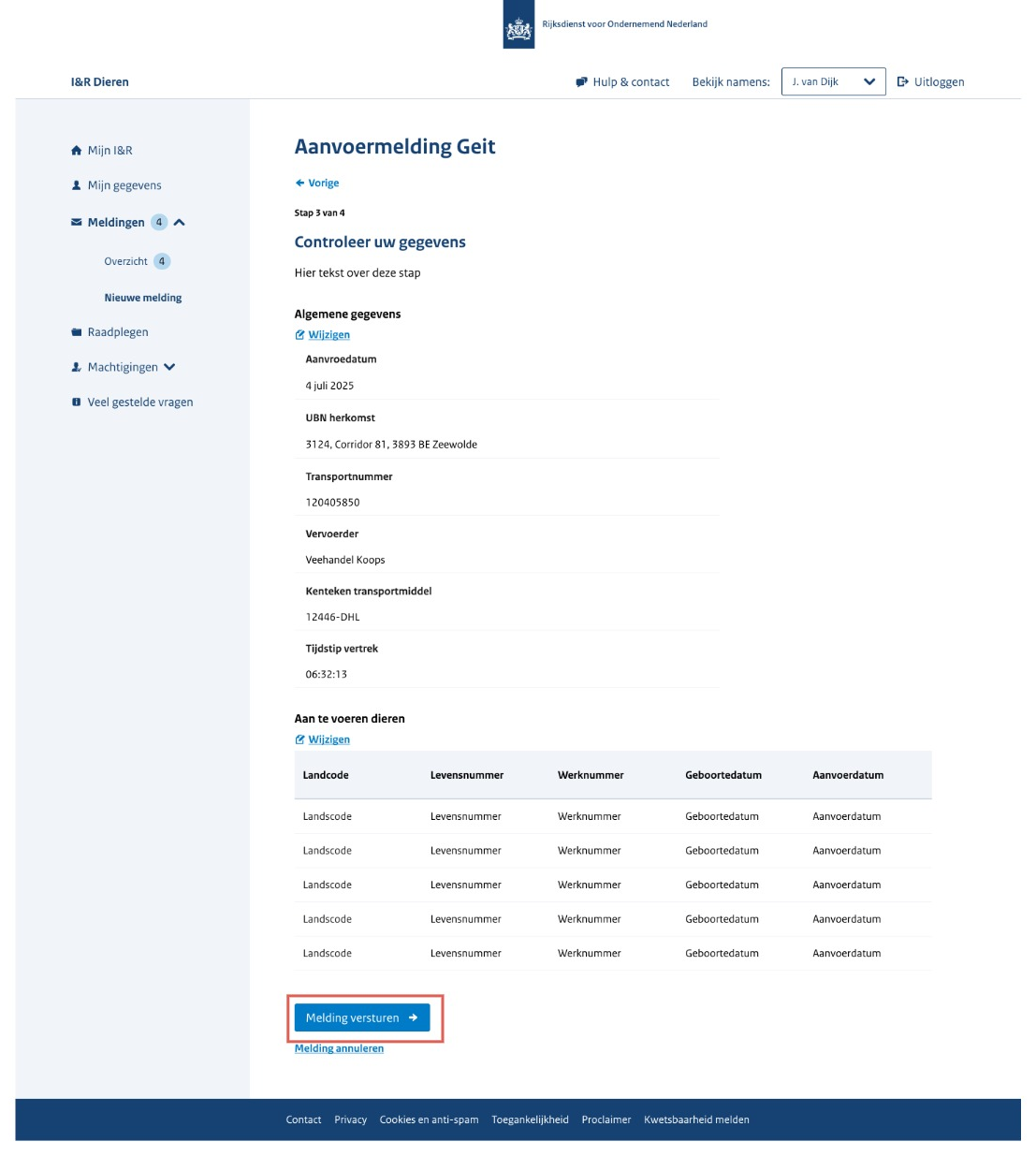Click the Uitloggen exit icon
Image resolution: width=1036 pixels, height=1156 pixels.
pos(903,82)
